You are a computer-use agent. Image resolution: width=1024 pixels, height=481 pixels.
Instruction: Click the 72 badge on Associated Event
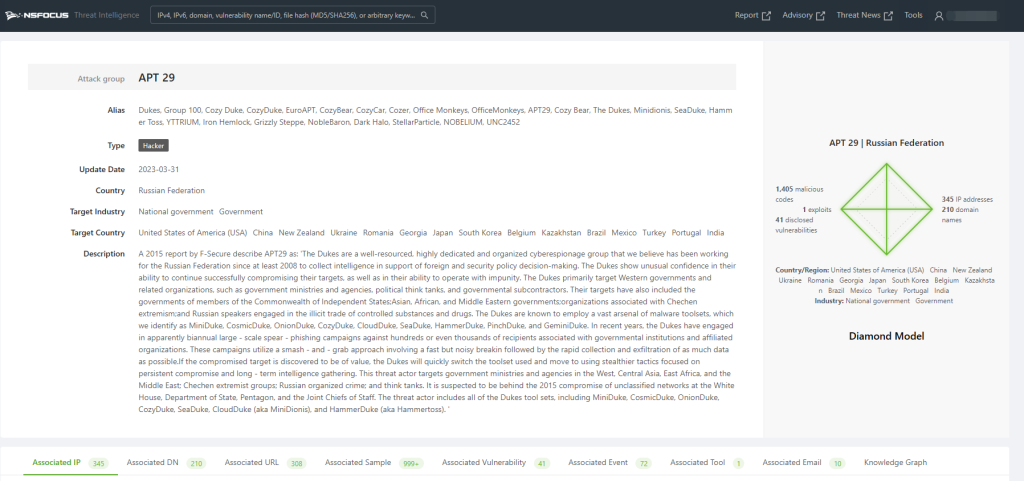click(643, 463)
